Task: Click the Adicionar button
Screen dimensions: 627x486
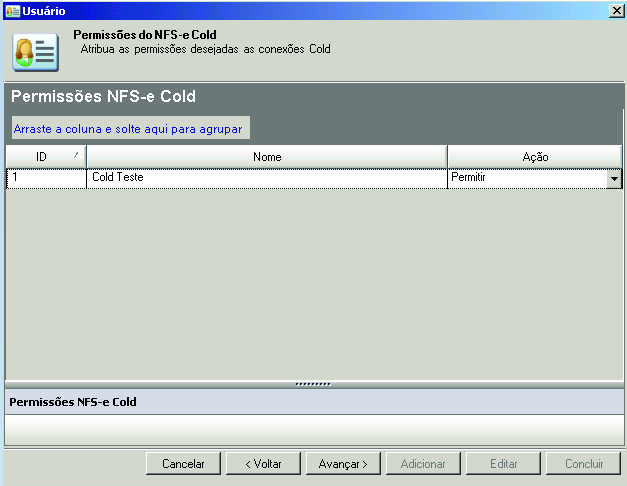Action: tap(423, 464)
